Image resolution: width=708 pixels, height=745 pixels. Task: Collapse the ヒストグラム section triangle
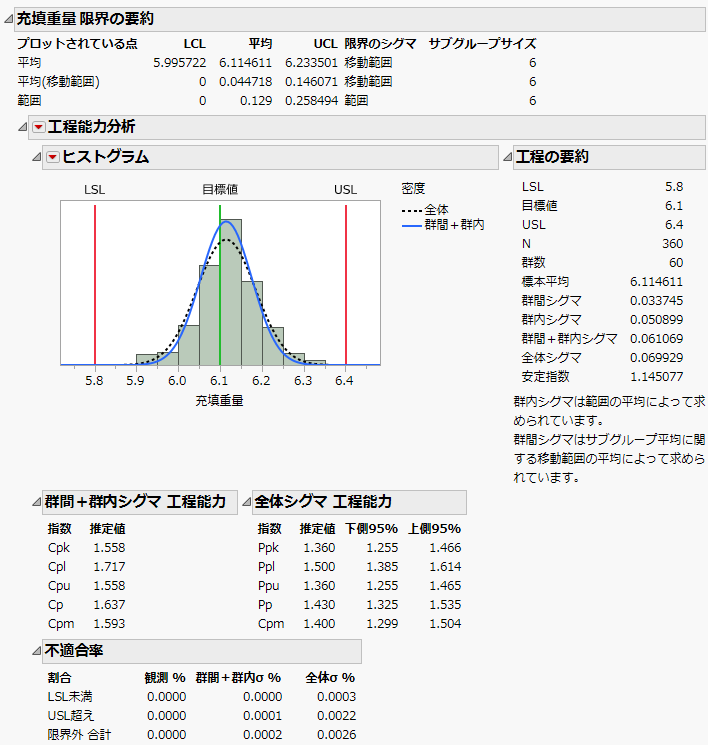click(x=36, y=157)
